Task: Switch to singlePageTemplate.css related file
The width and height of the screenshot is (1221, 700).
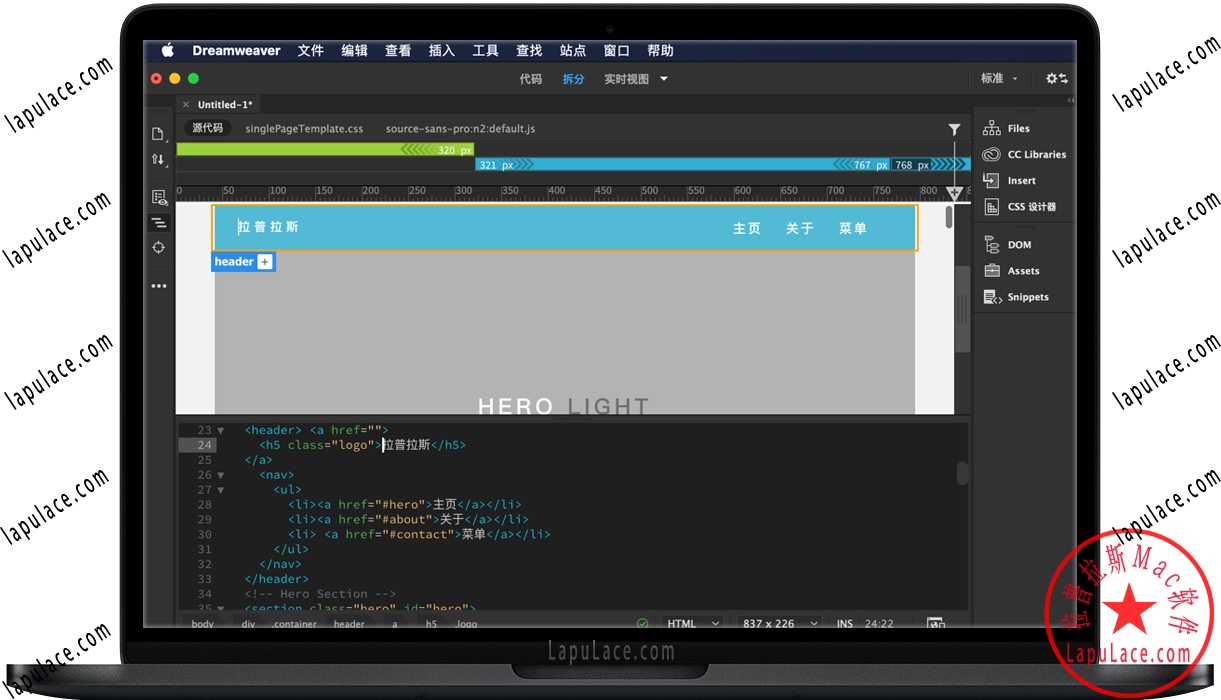Action: (304, 129)
